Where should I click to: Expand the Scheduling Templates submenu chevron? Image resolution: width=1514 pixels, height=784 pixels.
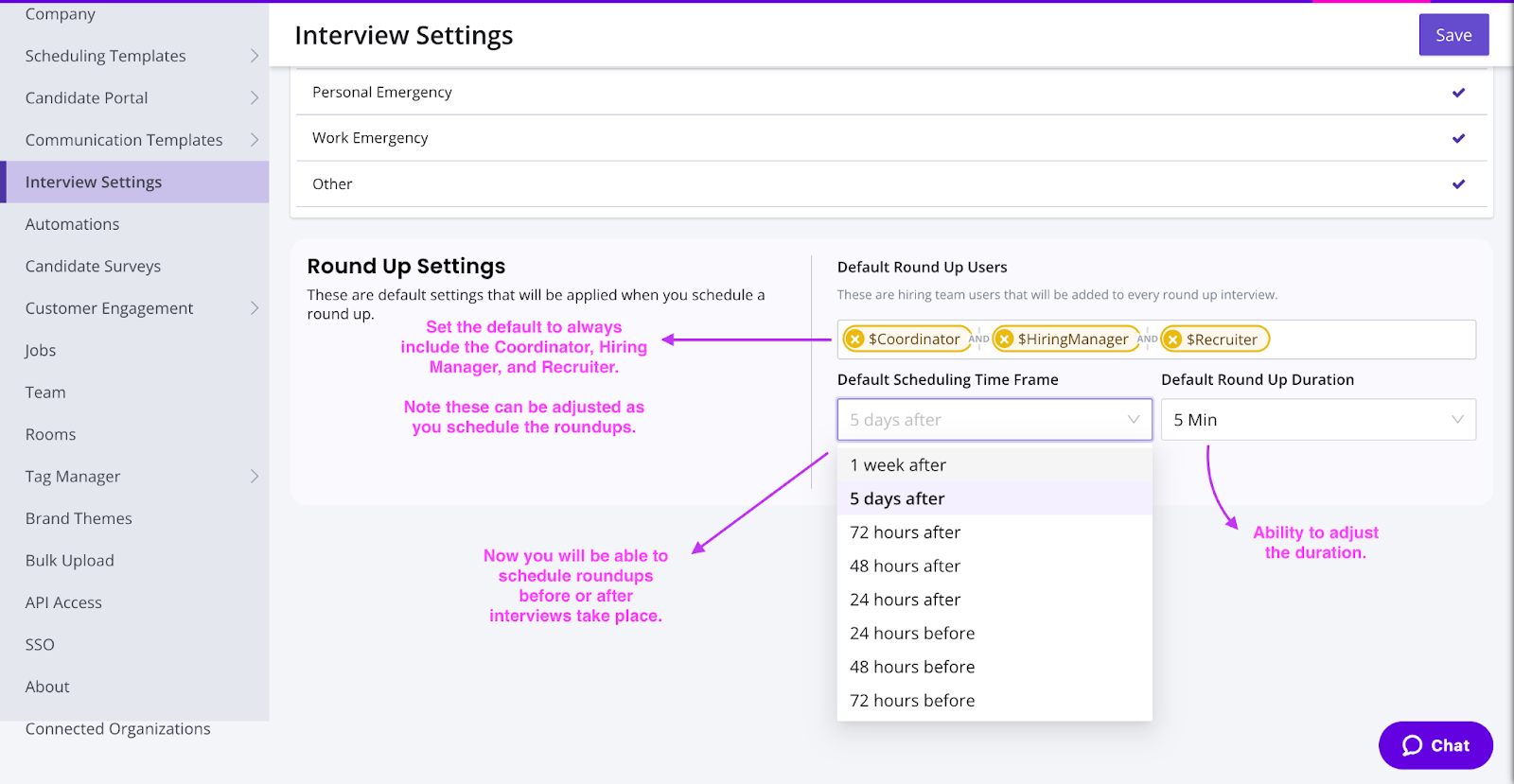click(254, 56)
